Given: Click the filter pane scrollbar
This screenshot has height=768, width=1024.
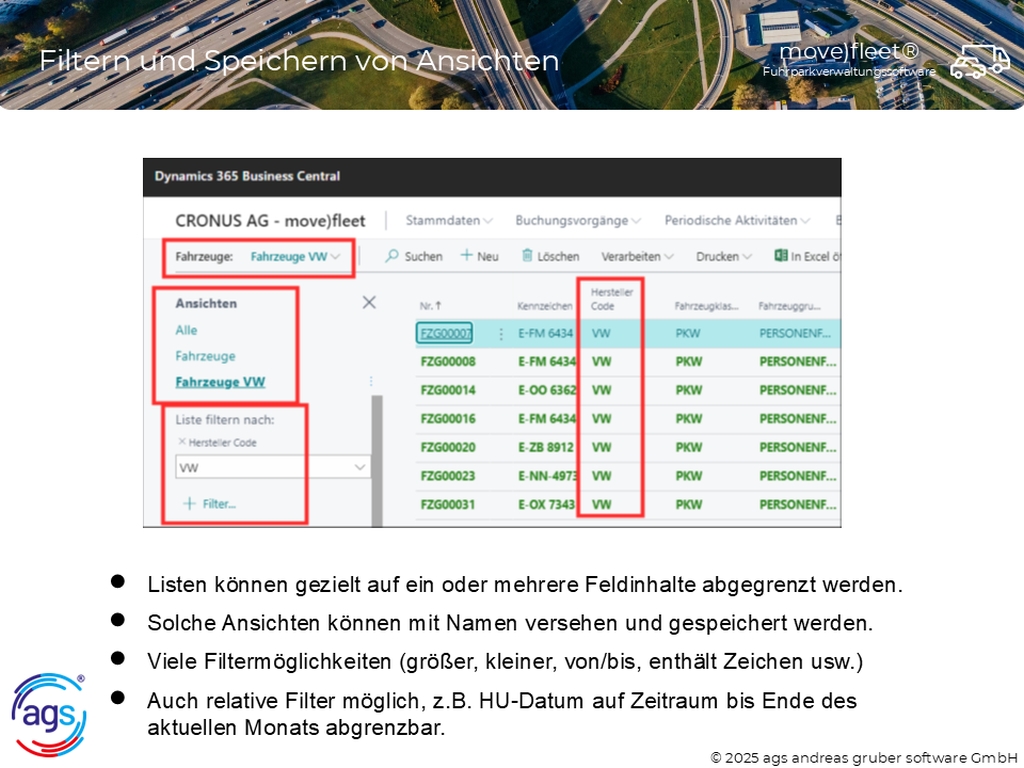Looking at the screenshot, I should [x=377, y=460].
